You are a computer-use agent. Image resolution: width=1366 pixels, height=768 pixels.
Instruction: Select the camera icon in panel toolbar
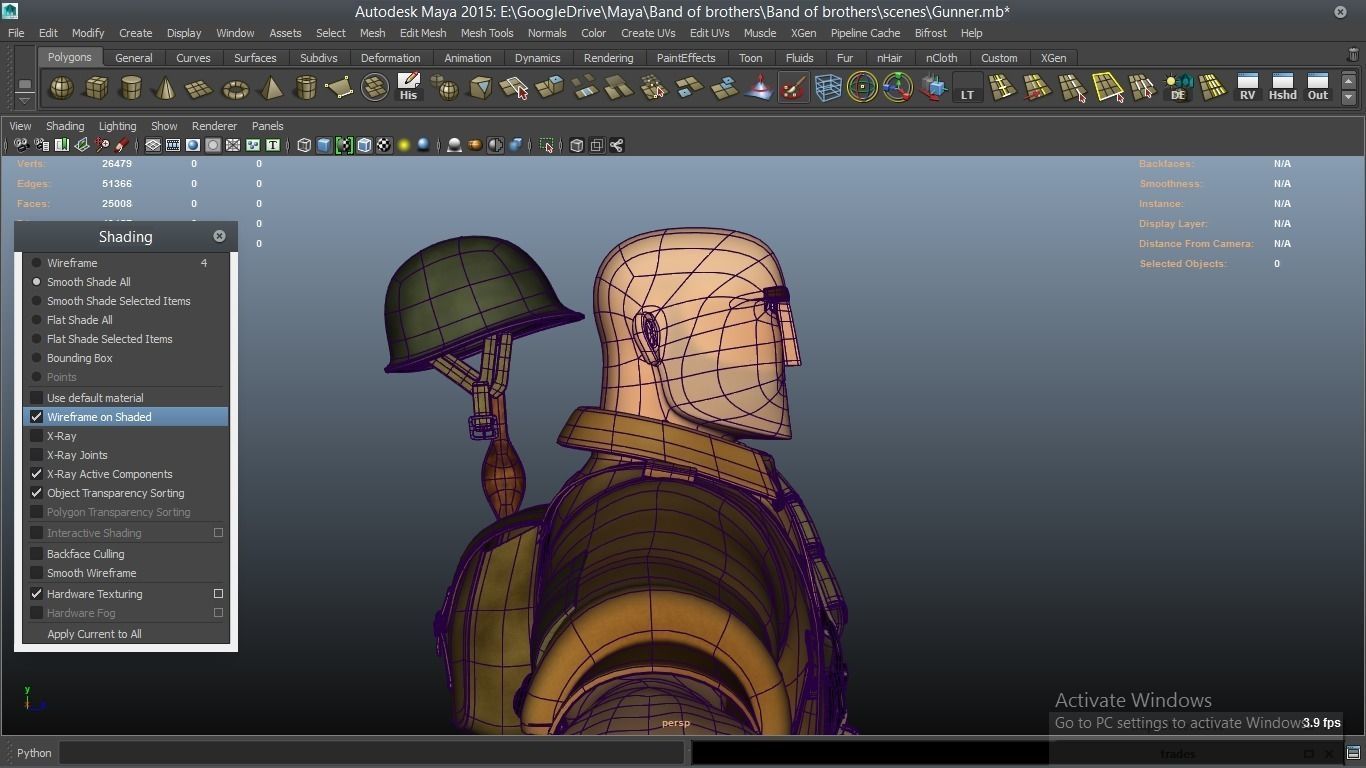pos(21,145)
